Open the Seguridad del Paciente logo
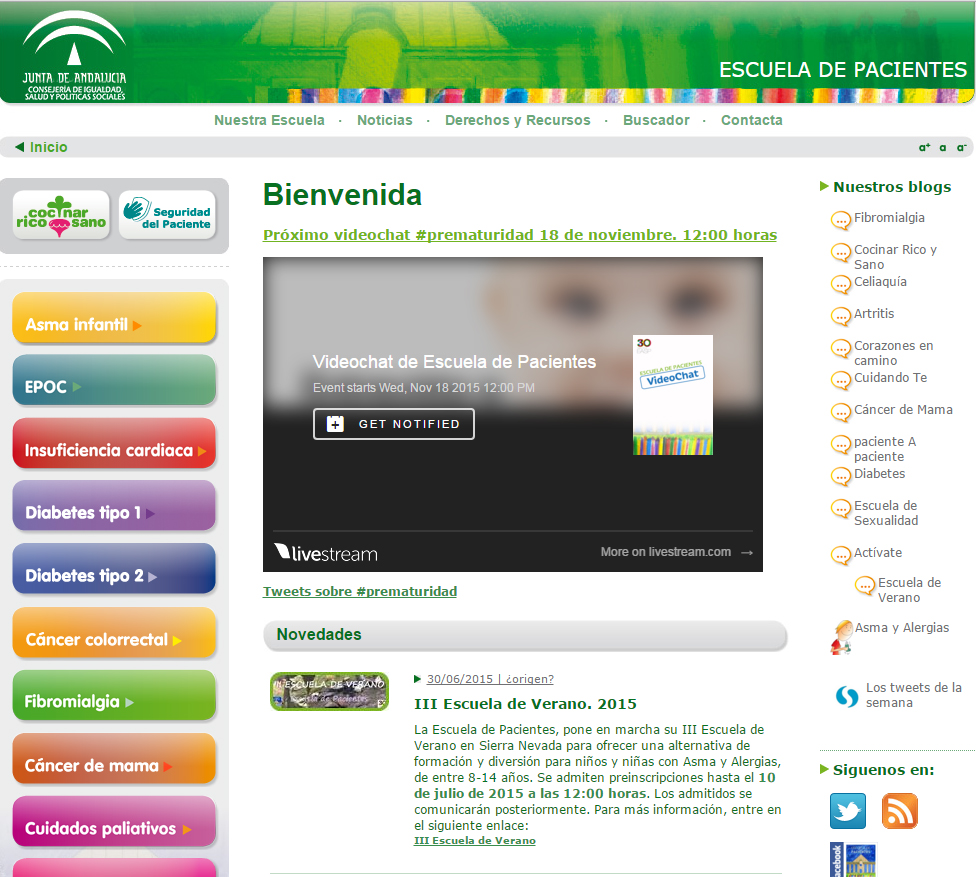The height and width of the screenshot is (877, 976). [167, 215]
